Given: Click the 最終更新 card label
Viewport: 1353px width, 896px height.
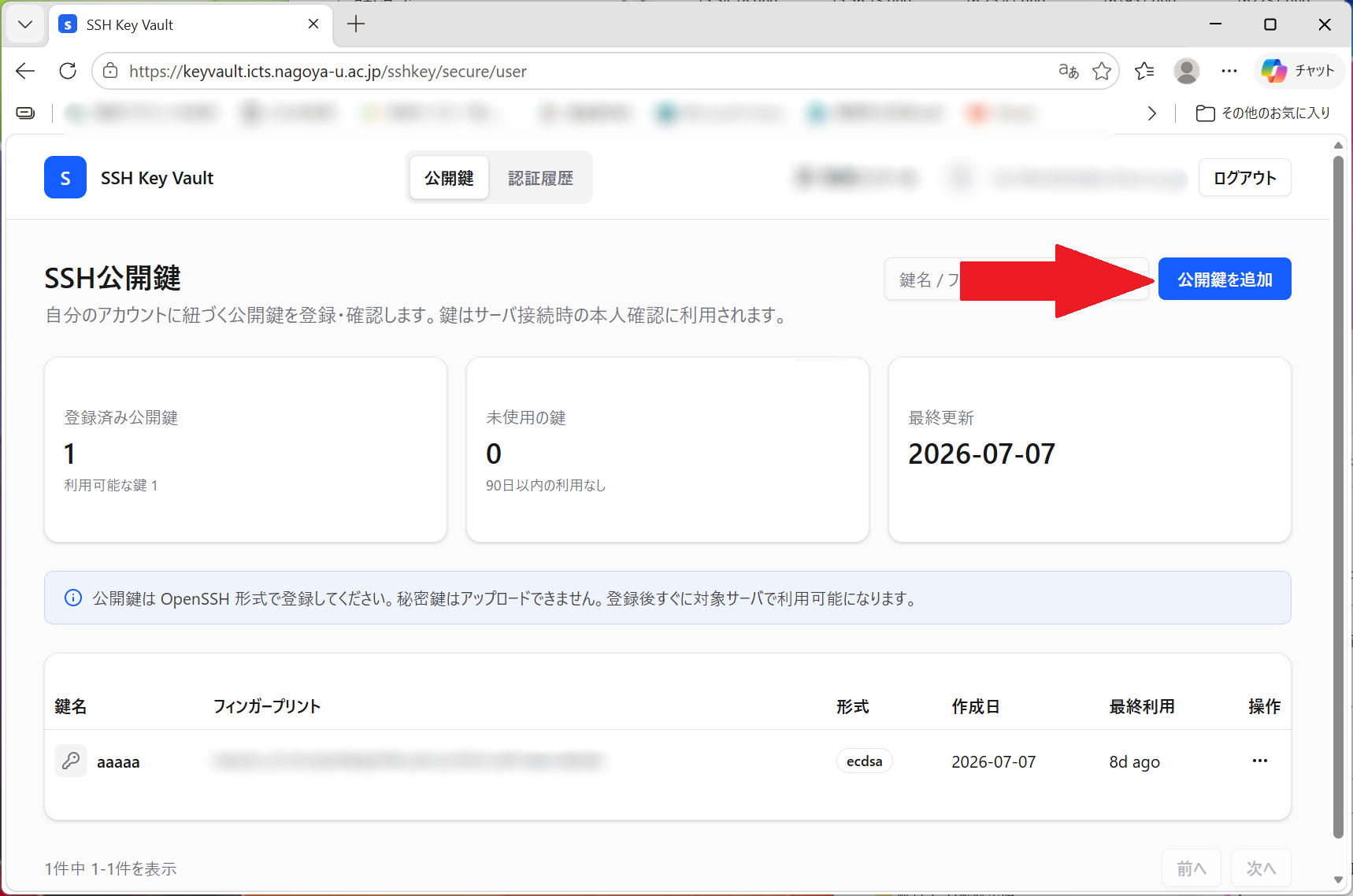Looking at the screenshot, I should click(941, 417).
